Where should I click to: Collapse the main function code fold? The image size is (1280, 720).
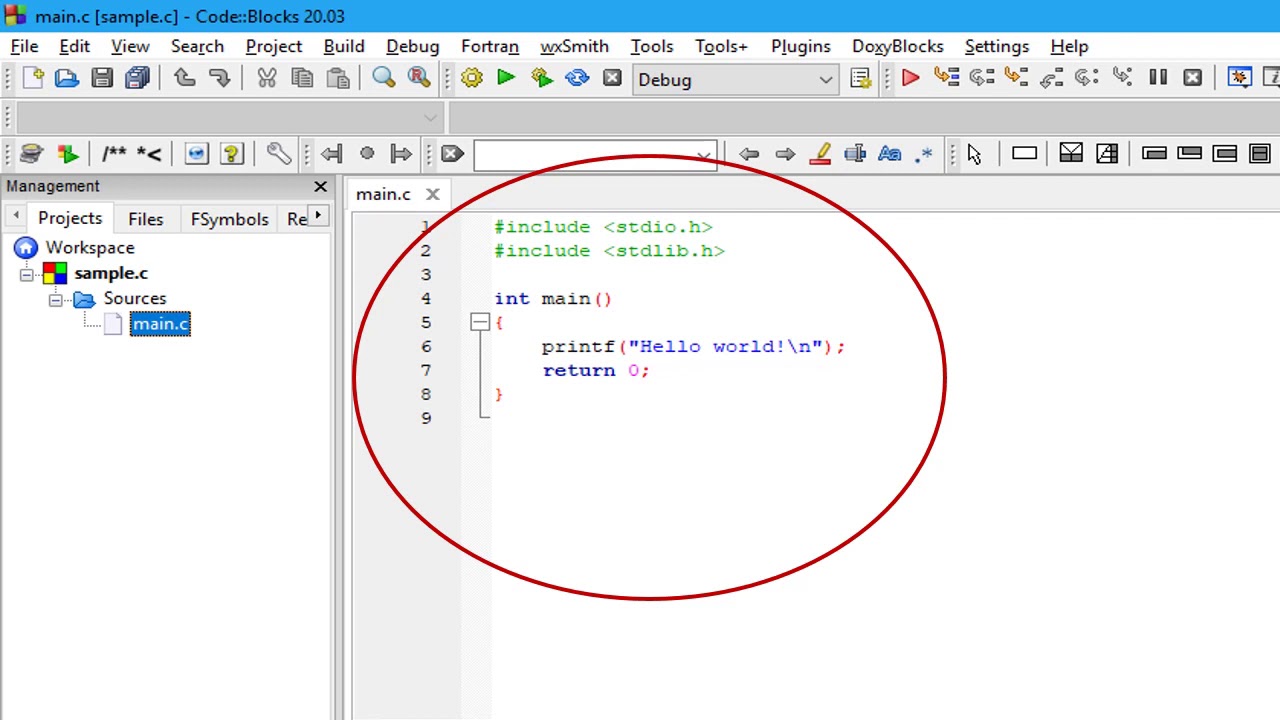point(479,322)
